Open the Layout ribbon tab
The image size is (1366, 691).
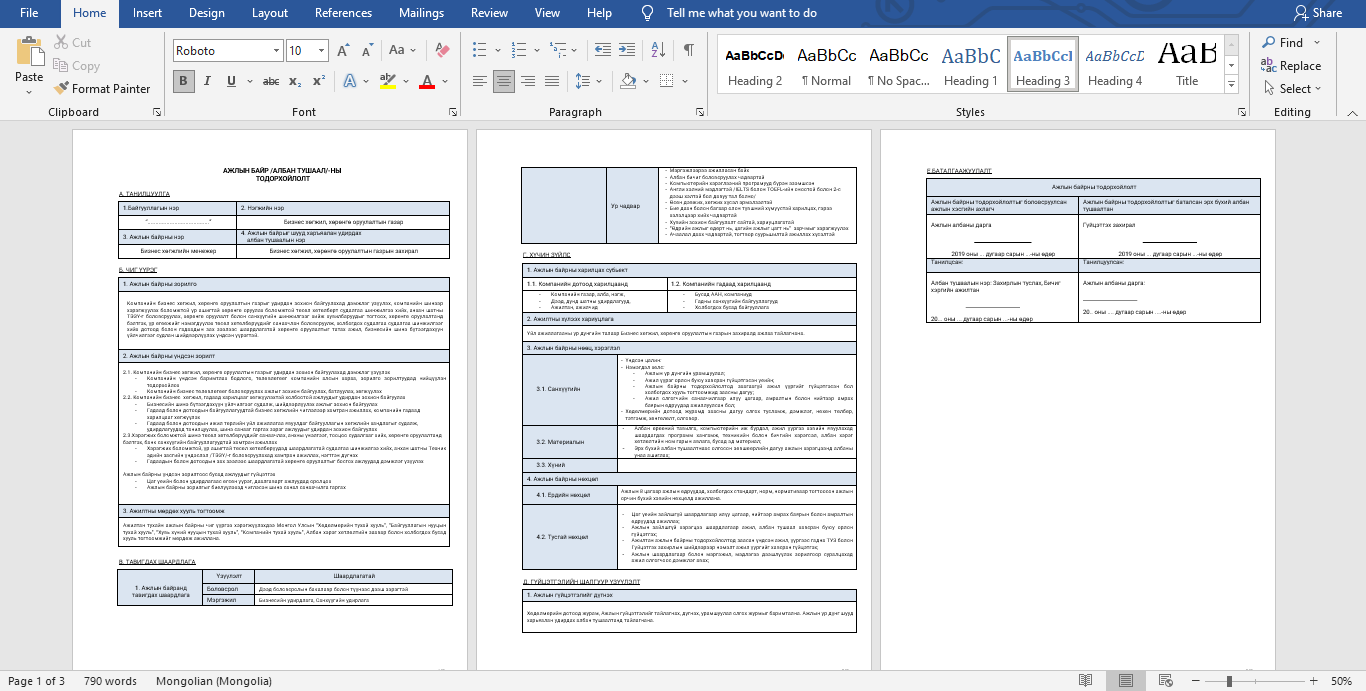pos(269,13)
